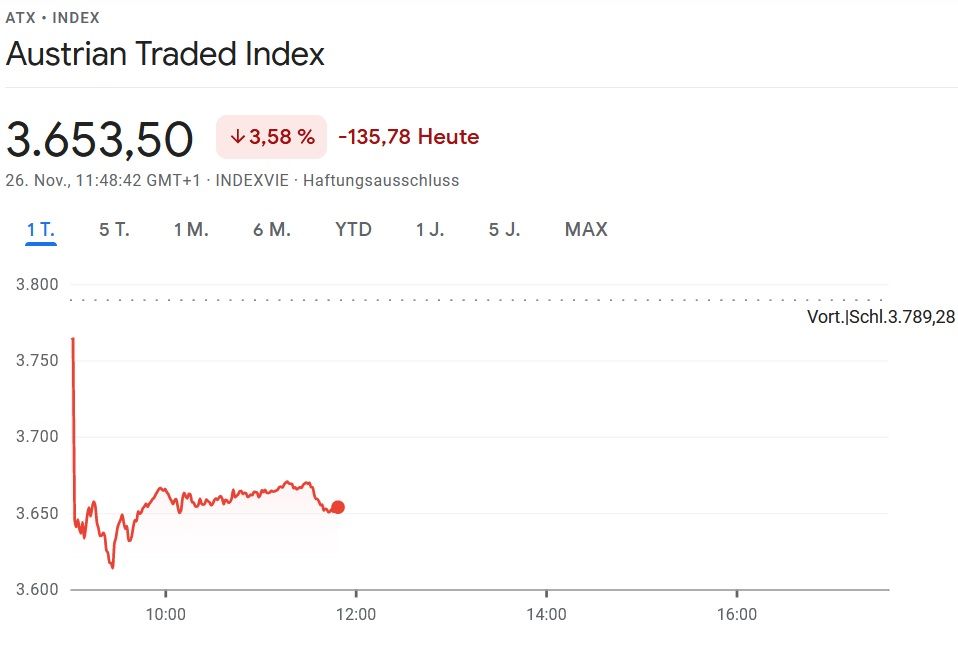Show the 6 M. time range
958x649 pixels.
pyautogui.click(x=272, y=230)
